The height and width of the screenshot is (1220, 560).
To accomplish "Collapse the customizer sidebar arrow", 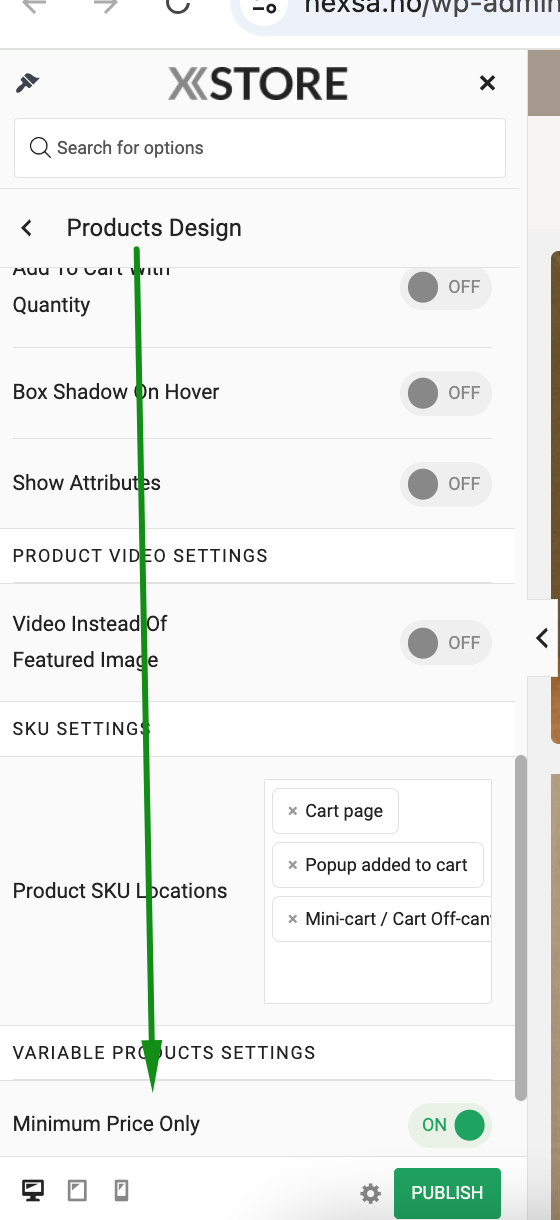I will coord(542,638).
